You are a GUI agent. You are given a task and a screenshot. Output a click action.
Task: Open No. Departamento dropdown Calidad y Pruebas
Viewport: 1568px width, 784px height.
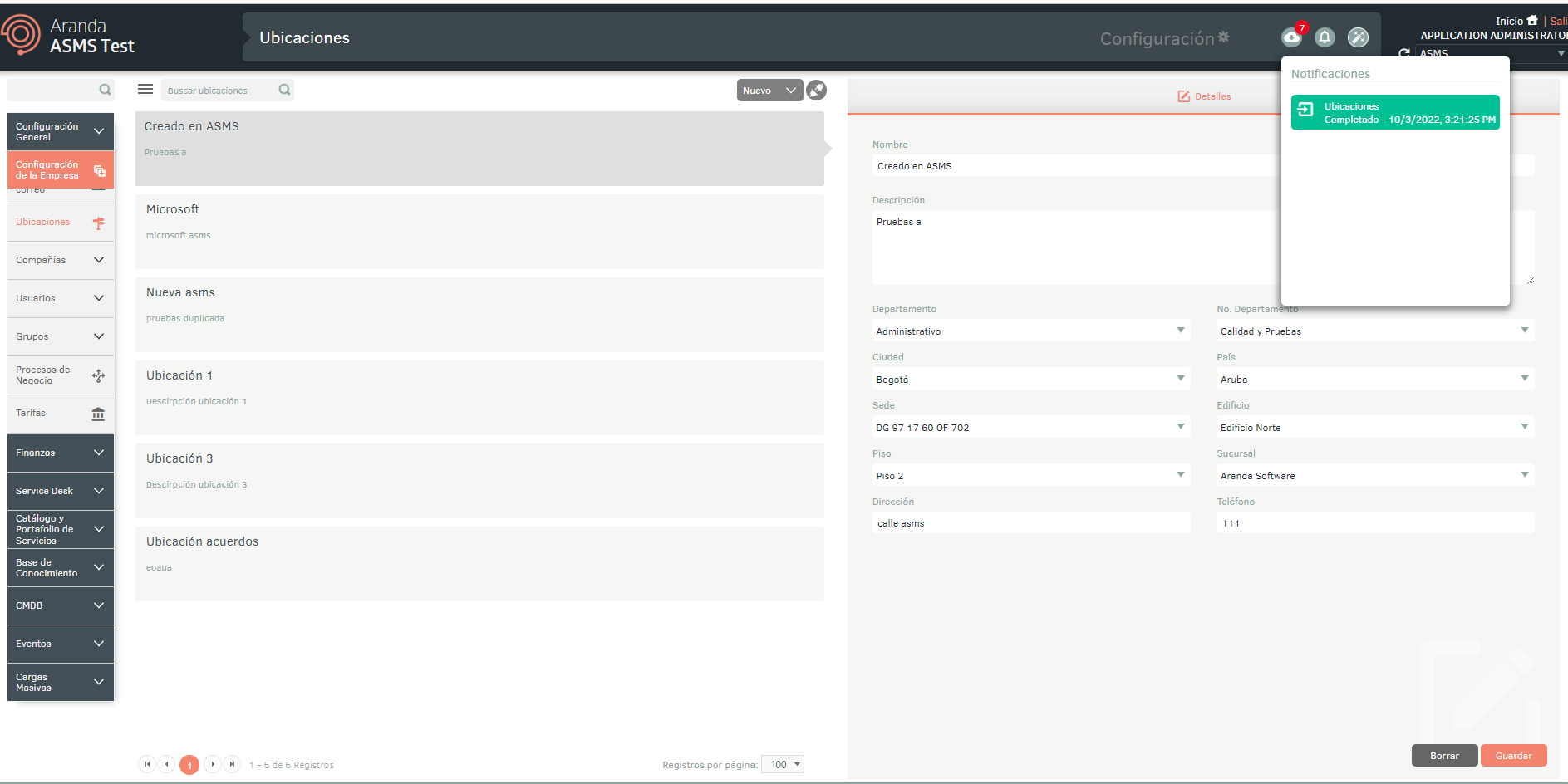1375,331
